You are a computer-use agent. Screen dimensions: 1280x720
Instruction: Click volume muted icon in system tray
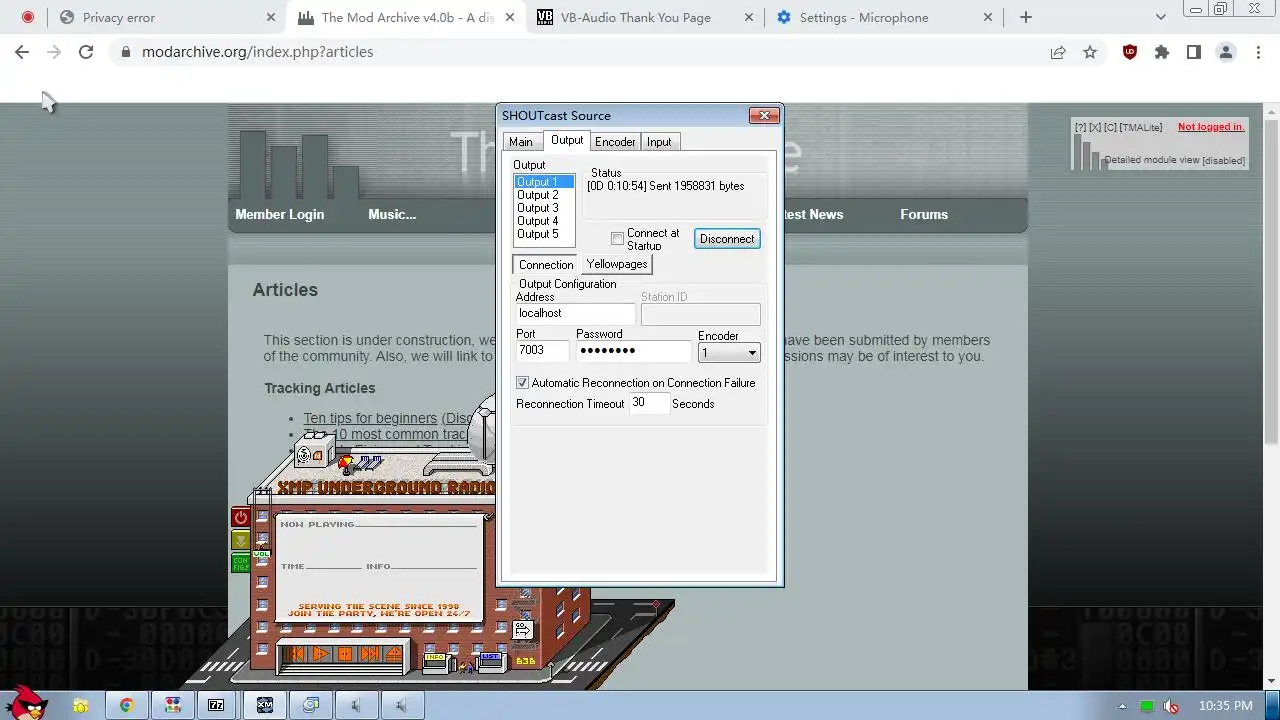pyautogui.click(x=1170, y=706)
